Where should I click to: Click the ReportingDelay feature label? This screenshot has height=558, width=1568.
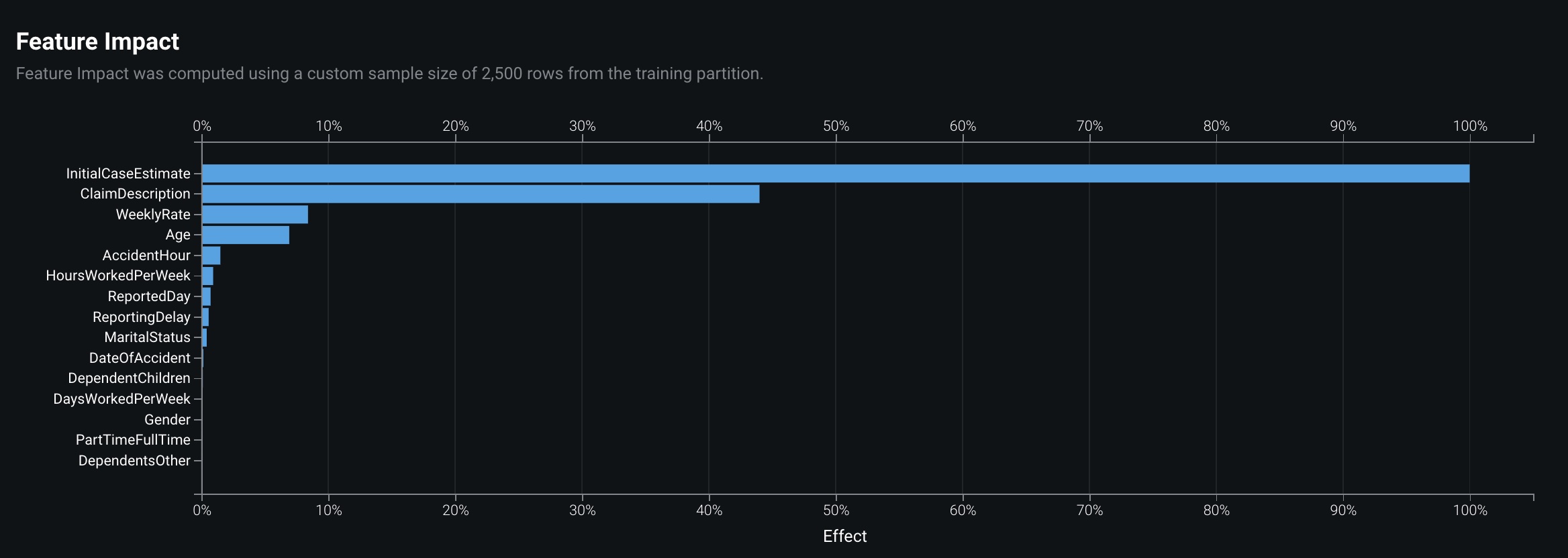point(142,317)
